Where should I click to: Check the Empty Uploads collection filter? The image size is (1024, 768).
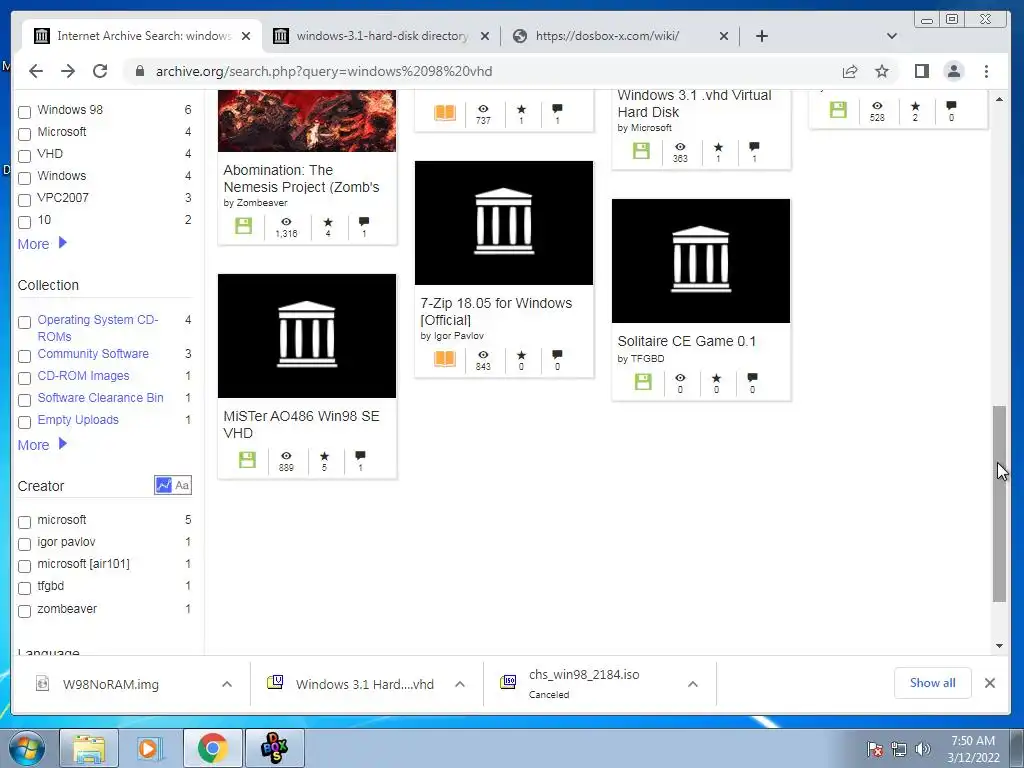[x=24, y=422]
